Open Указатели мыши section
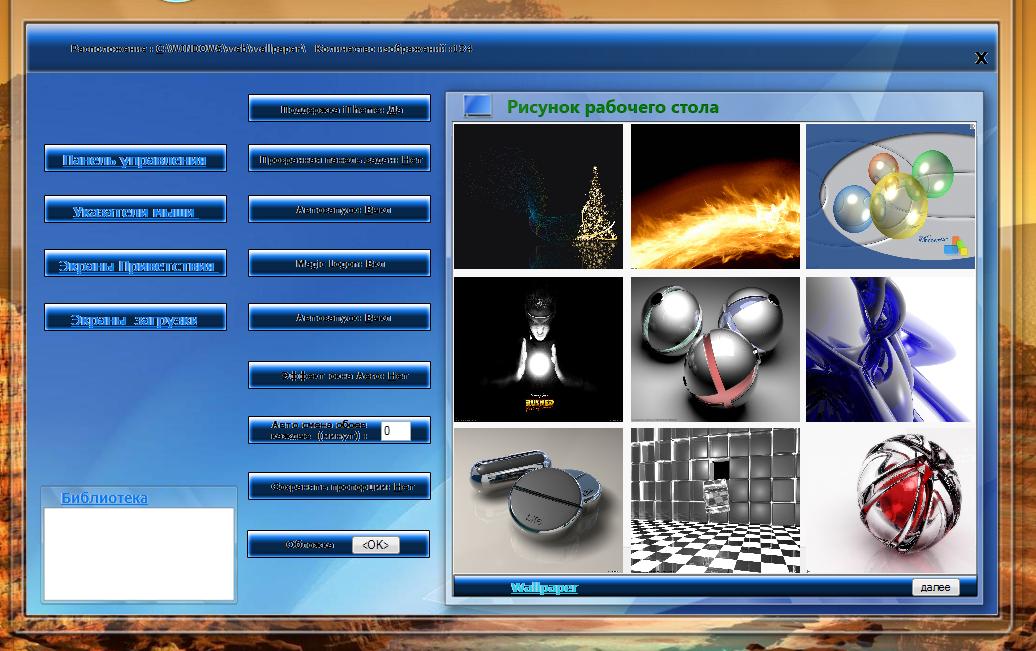This screenshot has width=1036, height=651. tap(135, 210)
